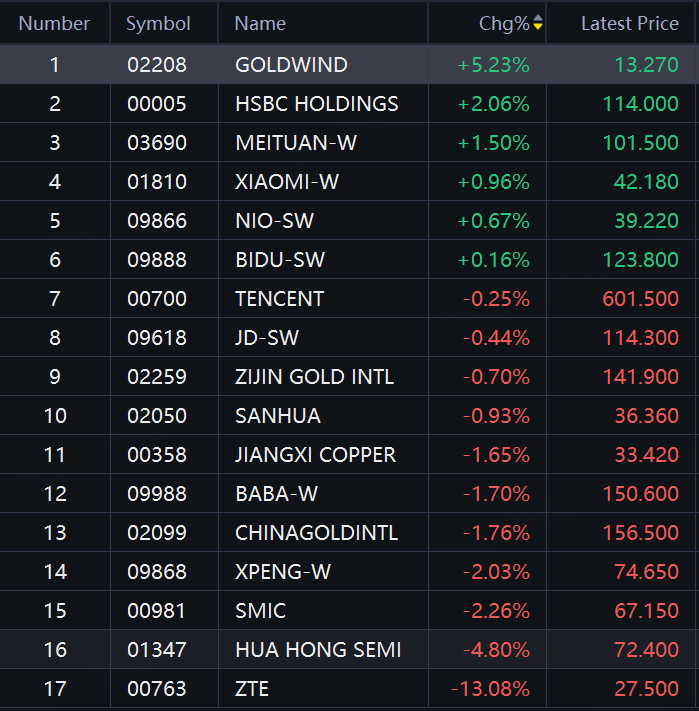Click the +0.96% change value
The height and width of the screenshot is (711, 699).
[x=494, y=182]
